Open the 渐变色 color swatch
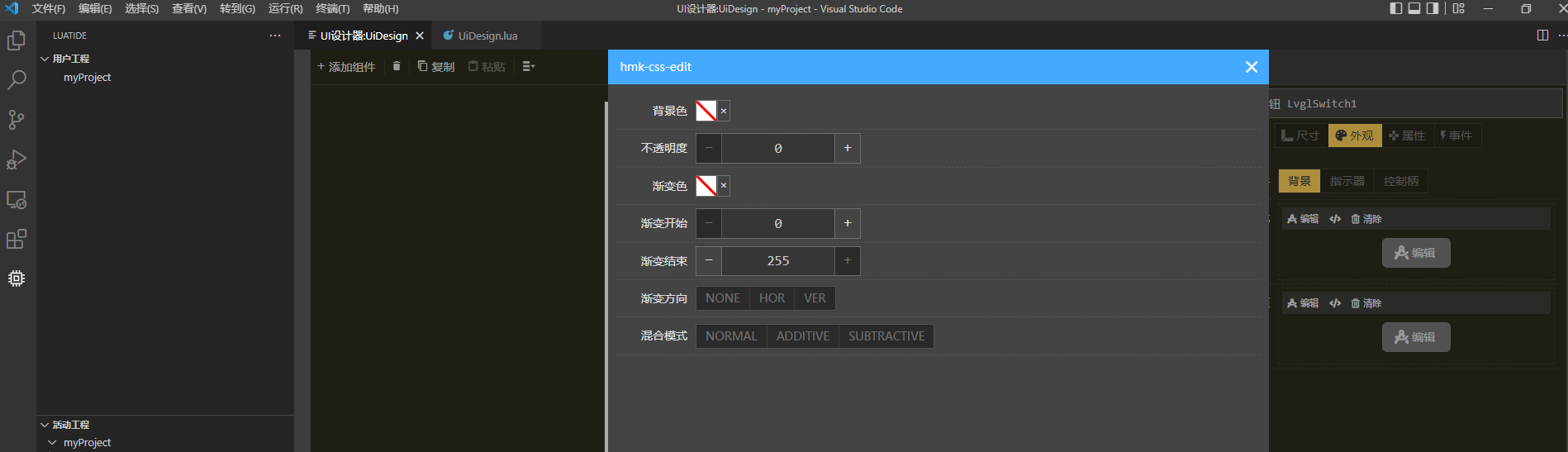This screenshot has height=452, width=1568. click(706, 186)
